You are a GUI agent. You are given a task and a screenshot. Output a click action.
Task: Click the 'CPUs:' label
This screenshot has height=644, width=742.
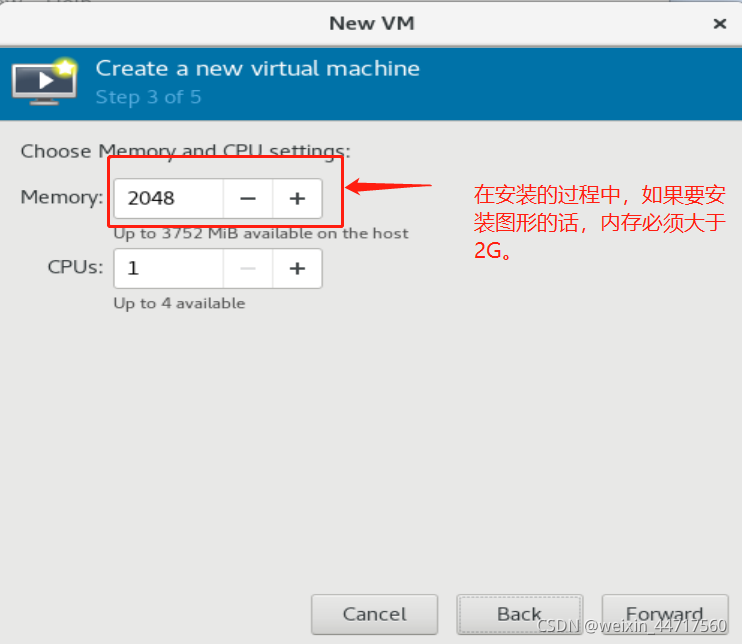coord(75,267)
